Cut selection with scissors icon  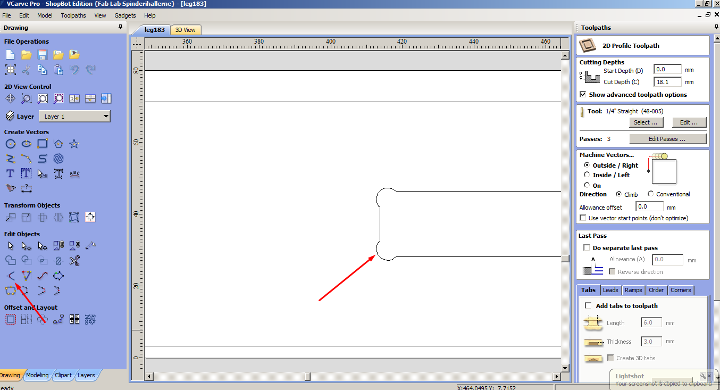click(26, 70)
